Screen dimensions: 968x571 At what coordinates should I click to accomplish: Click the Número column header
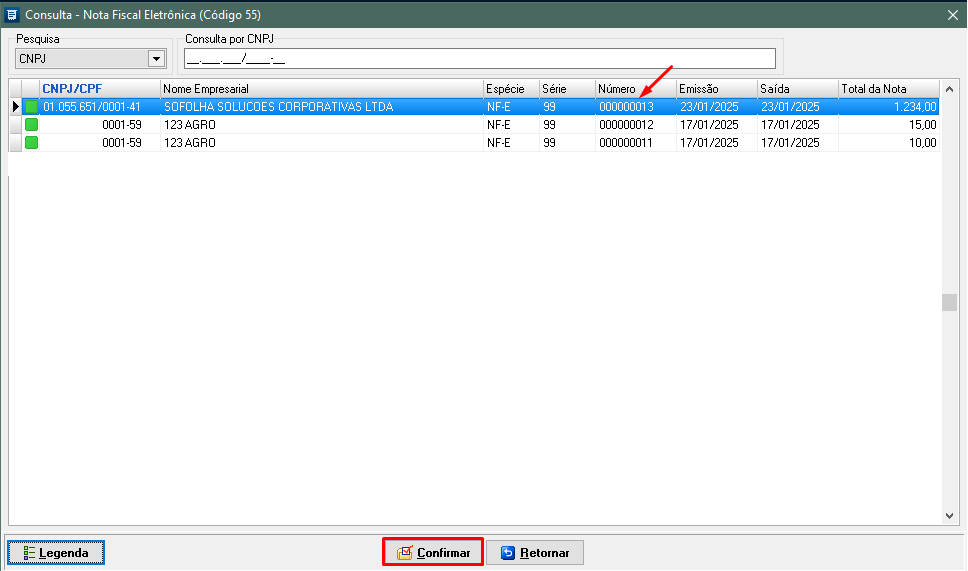coord(616,89)
